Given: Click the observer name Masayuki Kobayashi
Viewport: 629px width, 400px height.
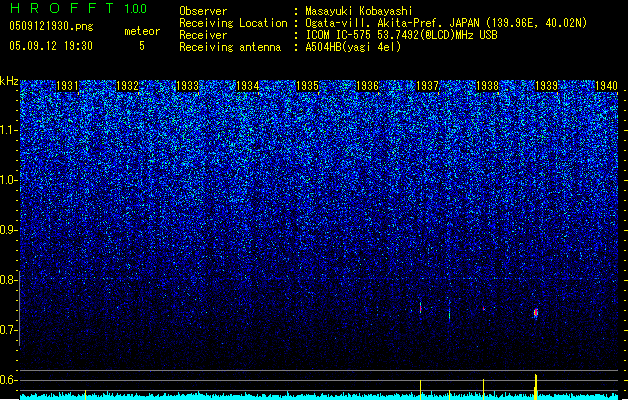Looking at the screenshot, I should (359, 11).
